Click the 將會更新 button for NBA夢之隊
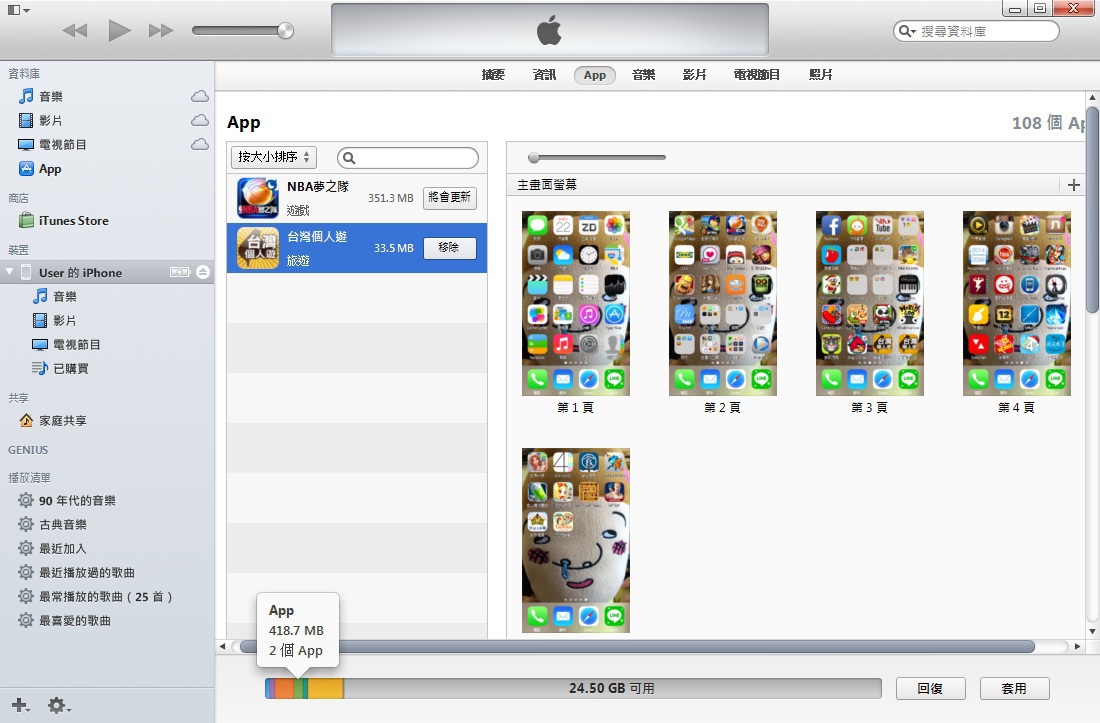 (x=450, y=198)
